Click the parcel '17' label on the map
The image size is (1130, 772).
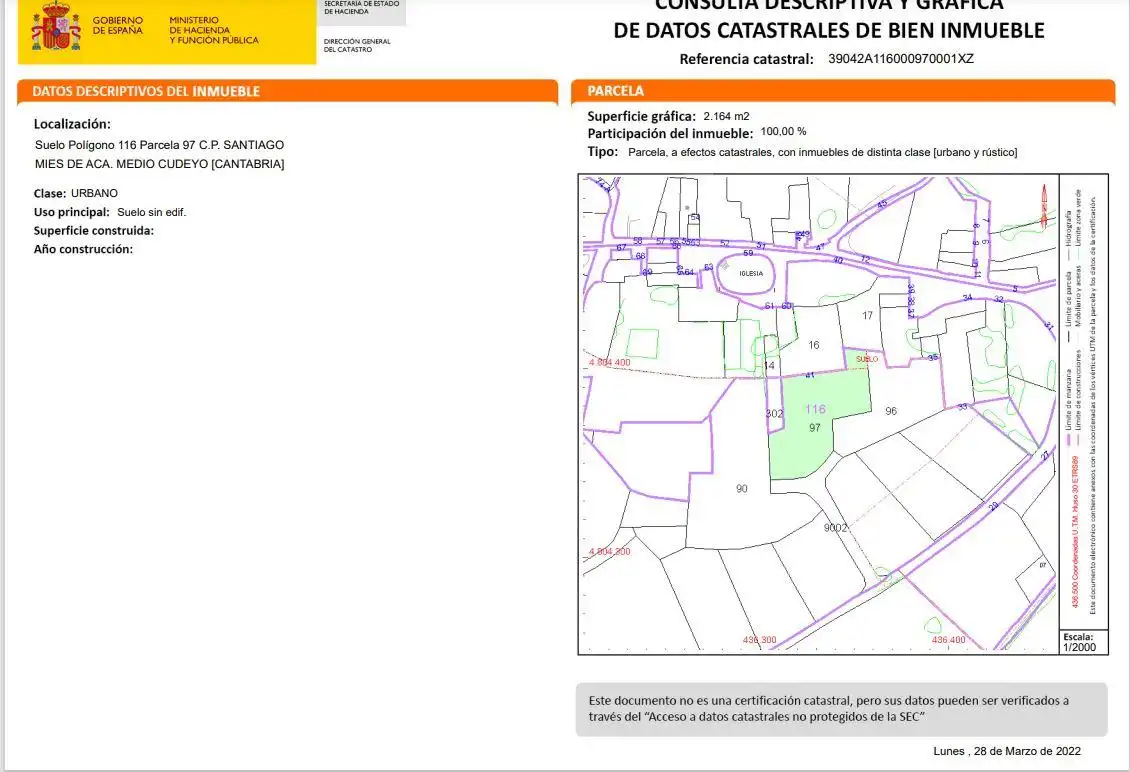867,315
